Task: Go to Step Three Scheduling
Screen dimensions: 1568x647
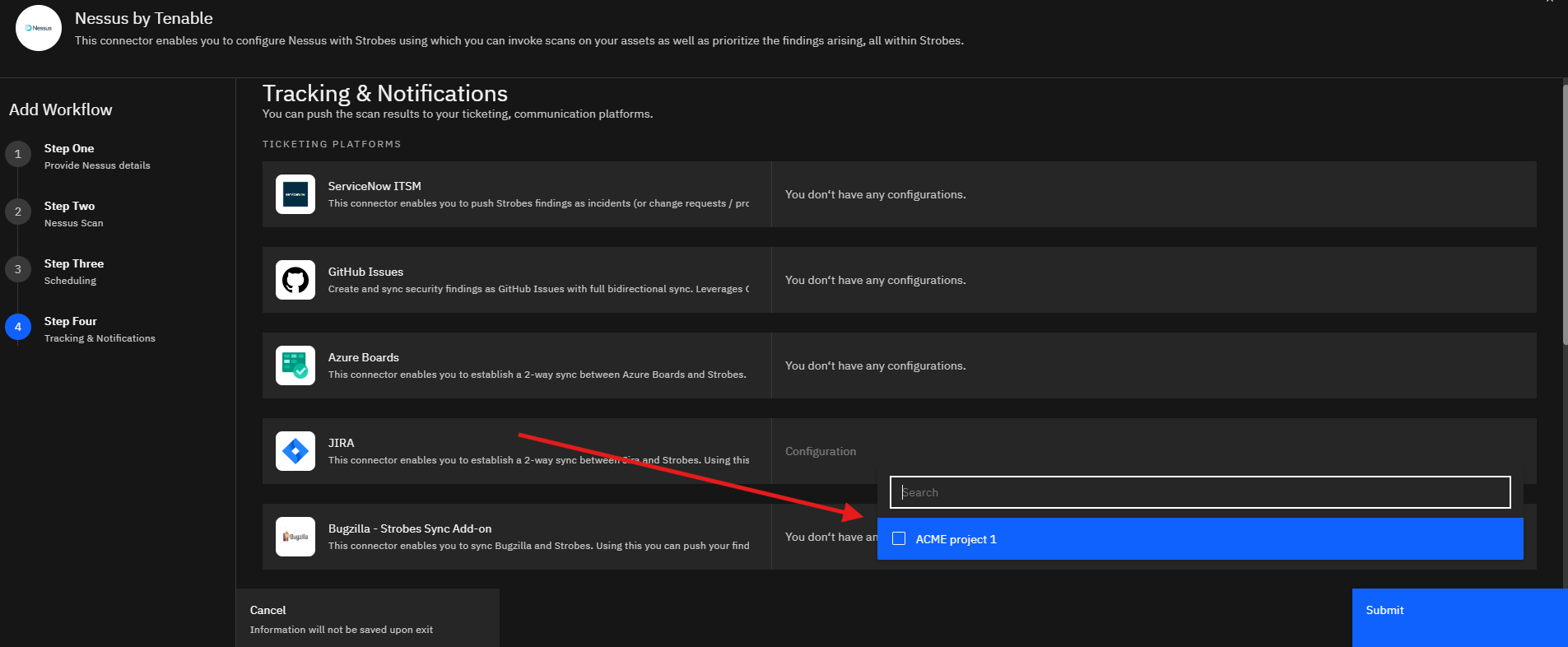Action: 74,272
